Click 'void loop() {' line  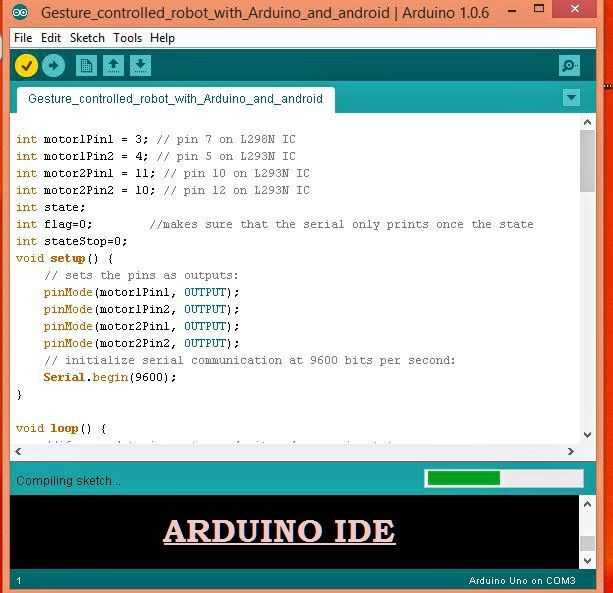click(61, 428)
